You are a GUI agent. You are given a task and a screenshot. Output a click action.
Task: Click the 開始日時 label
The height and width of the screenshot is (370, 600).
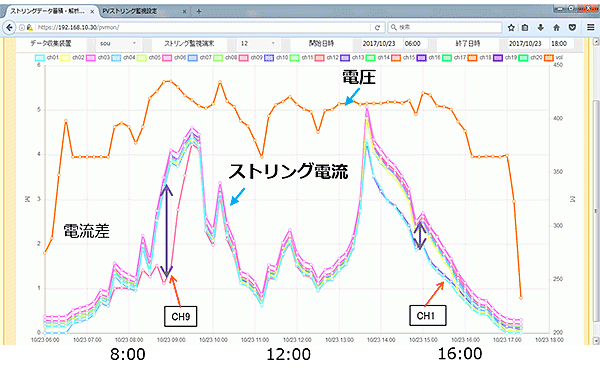(321, 44)
